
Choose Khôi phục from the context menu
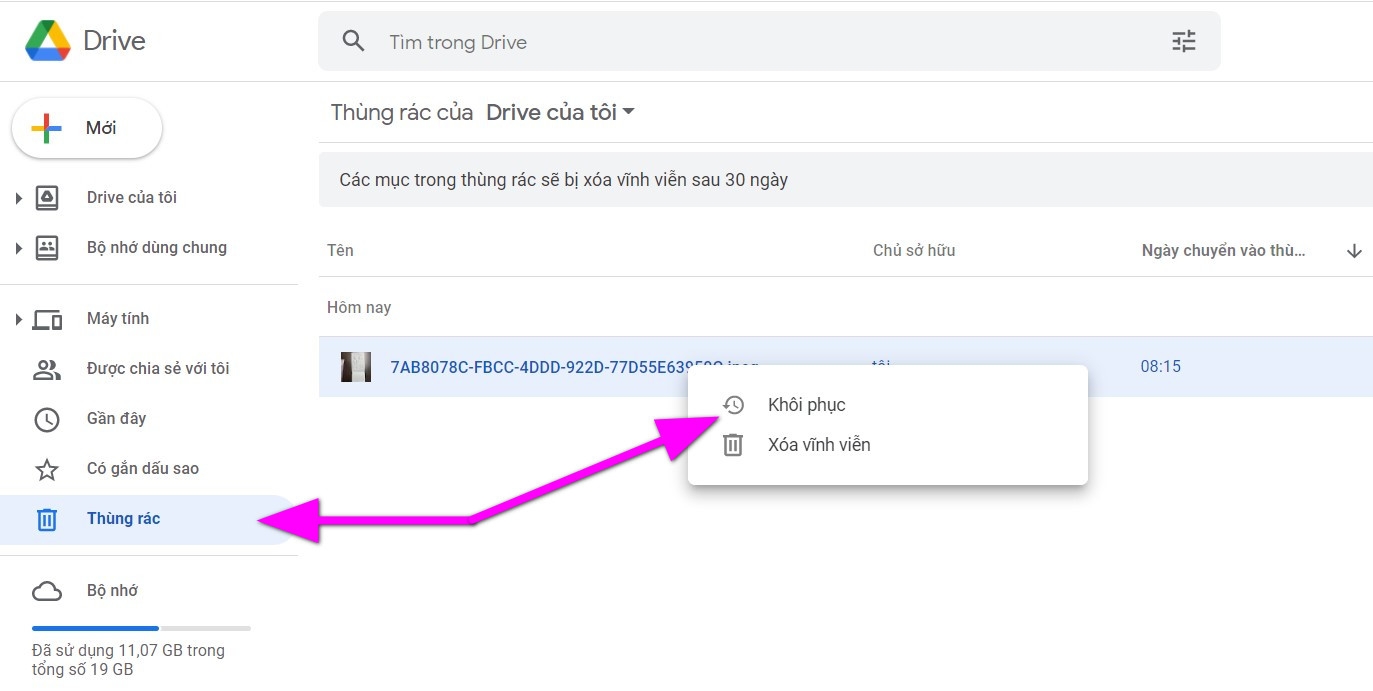pyautogui.click(x=806, y=404)
